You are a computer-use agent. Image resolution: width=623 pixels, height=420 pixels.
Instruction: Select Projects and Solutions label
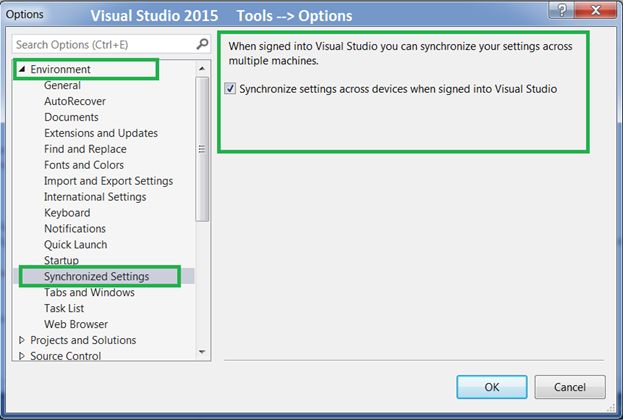(x=83, y=340)
